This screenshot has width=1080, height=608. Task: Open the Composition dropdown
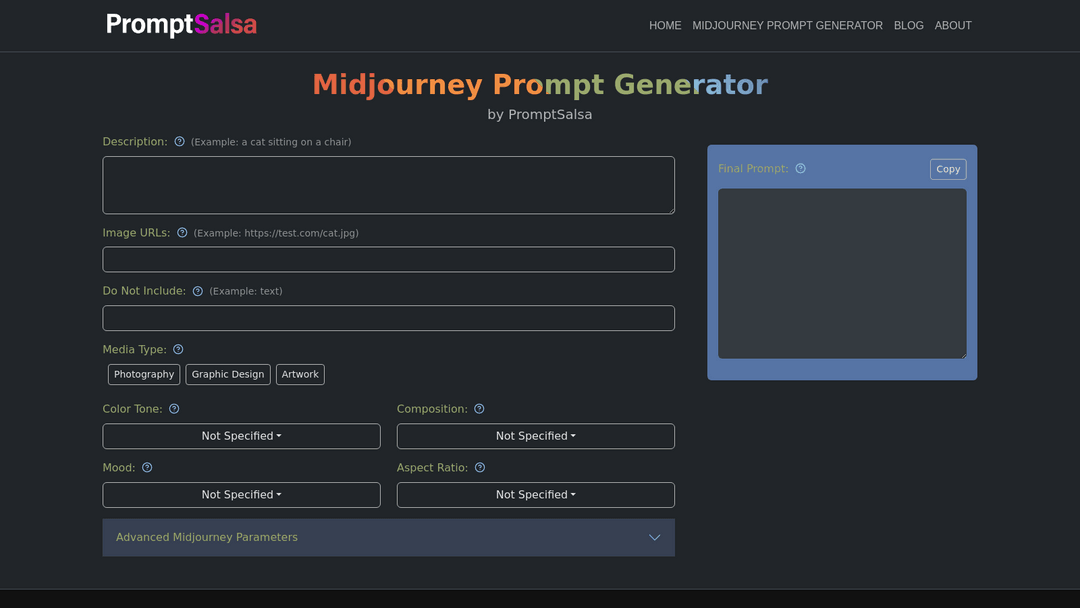(536, 436)
